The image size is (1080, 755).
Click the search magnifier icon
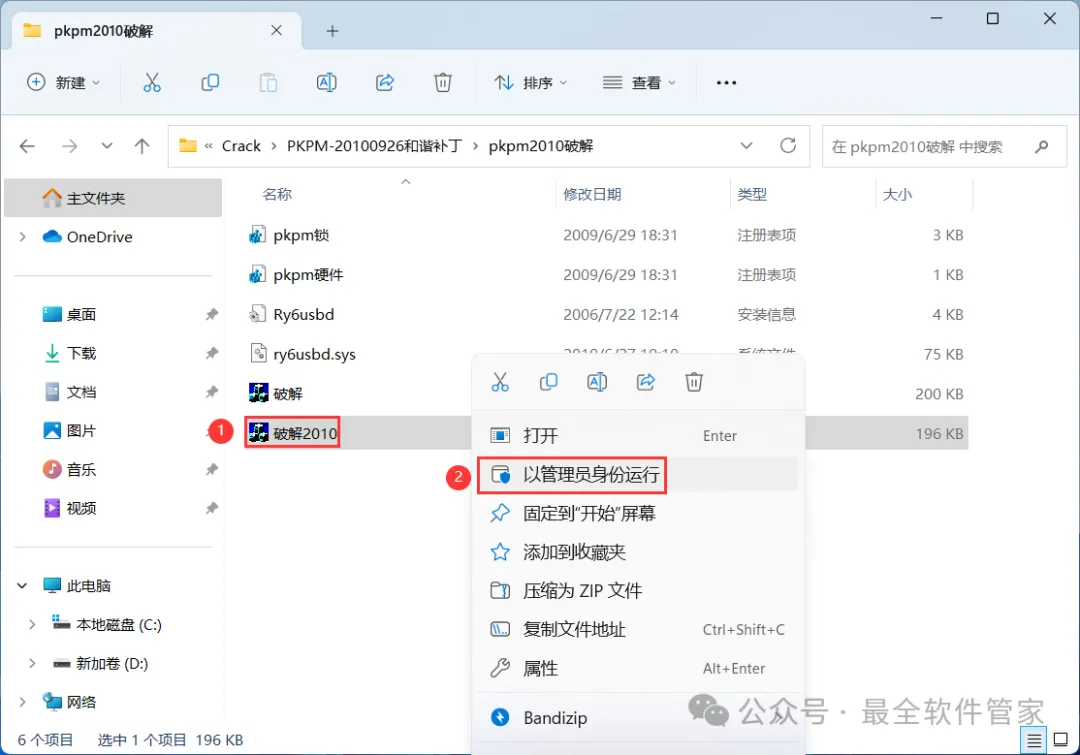coord(1041,146)
